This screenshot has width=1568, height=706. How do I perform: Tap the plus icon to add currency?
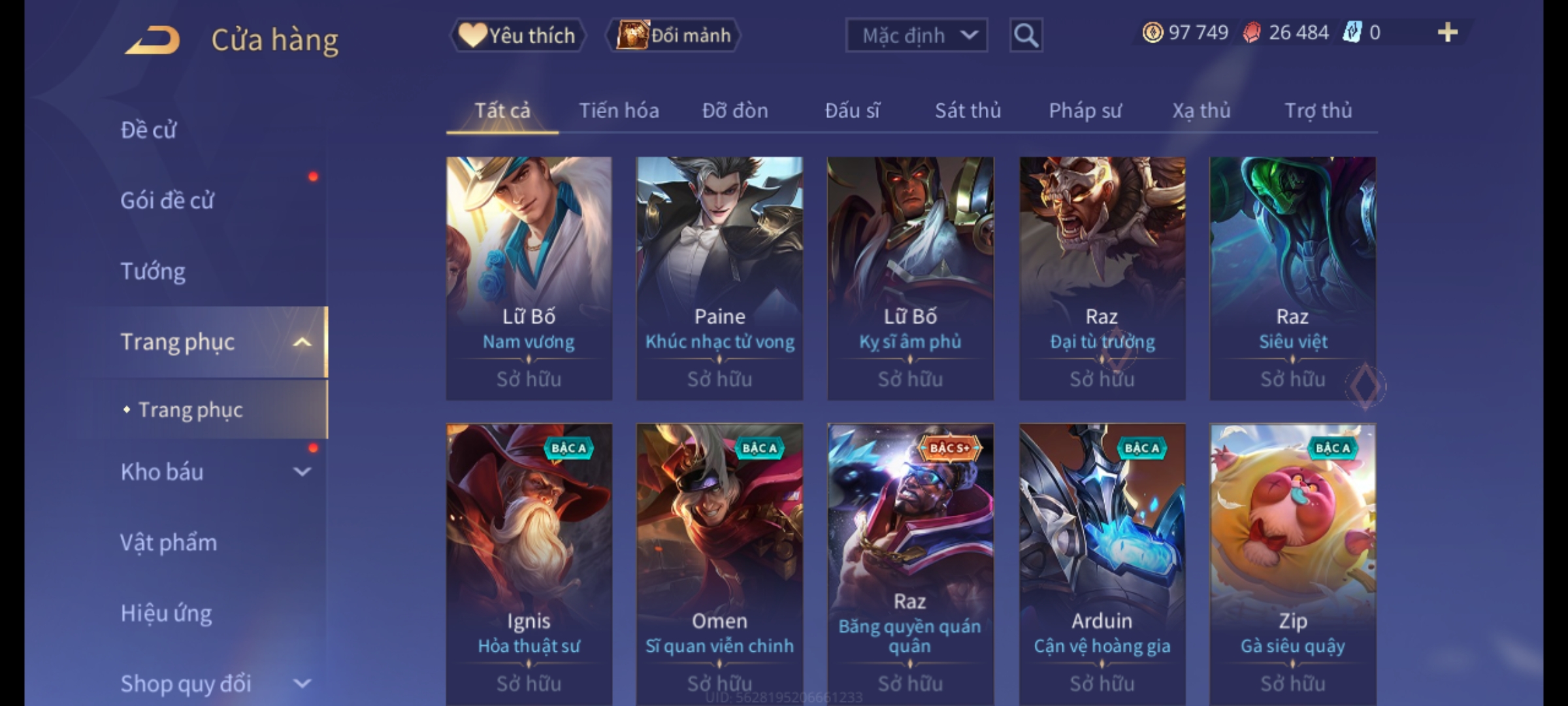pos(1448,32)
